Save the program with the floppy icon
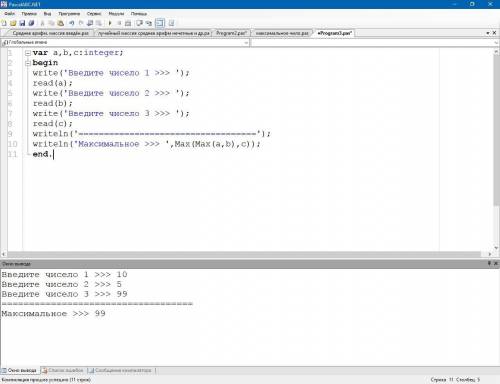The image size is (500, 384). click(x=22, y=23)
